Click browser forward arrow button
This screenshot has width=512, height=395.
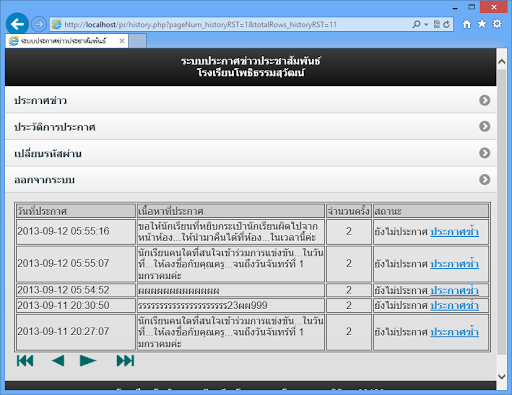(39, 24)
